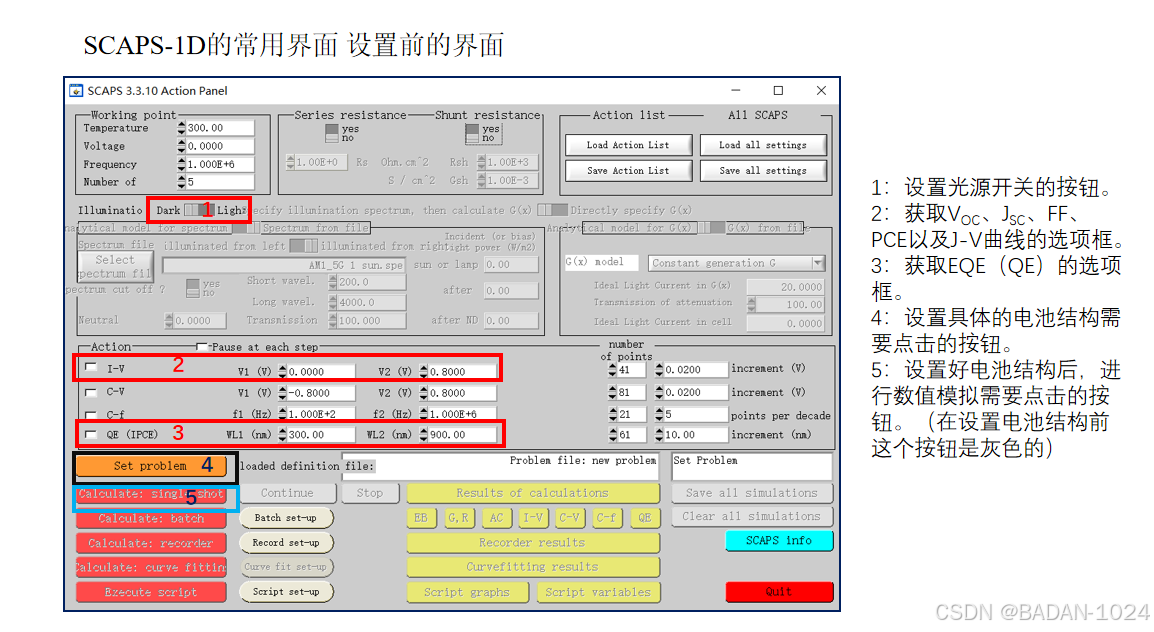Viewport: 1154px width, 632px height.
Task: Click the red Quit button
Action: pos(779,592)
